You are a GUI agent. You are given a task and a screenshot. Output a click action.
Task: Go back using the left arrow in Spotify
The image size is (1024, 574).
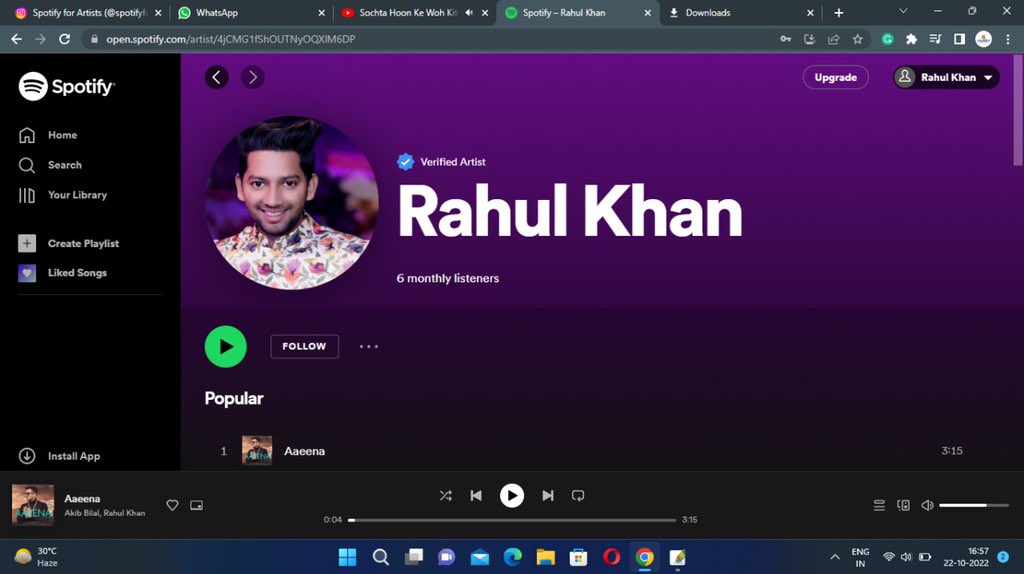click(217, 77)
